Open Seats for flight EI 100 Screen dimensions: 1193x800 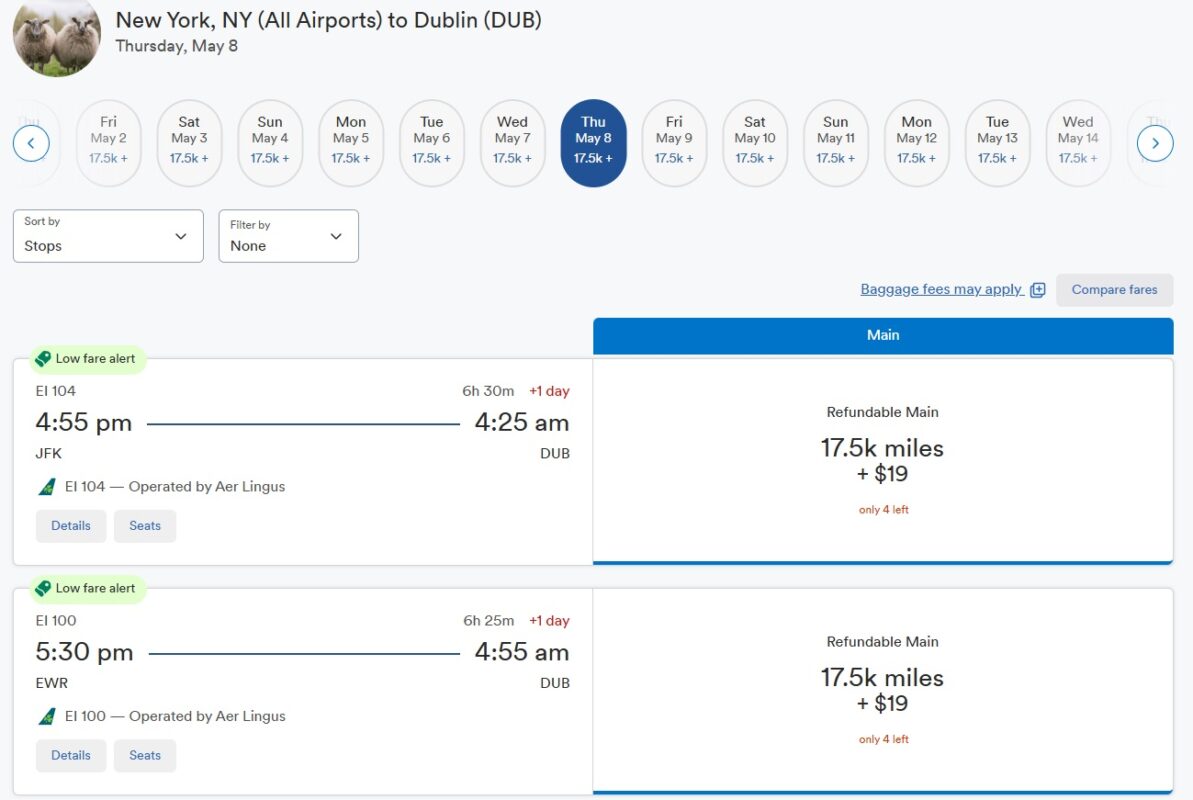click(144, 755)
